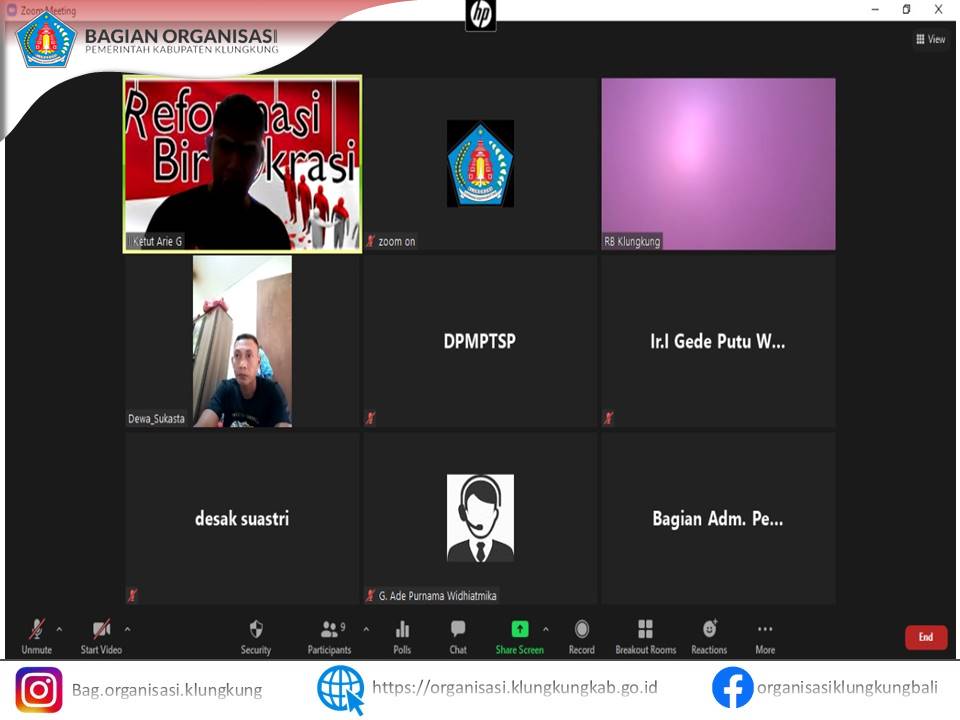The height and width of the screenshot is (720, 960).
Task: Select the DPMPTSP participant tile
Action: click(480, 341)
